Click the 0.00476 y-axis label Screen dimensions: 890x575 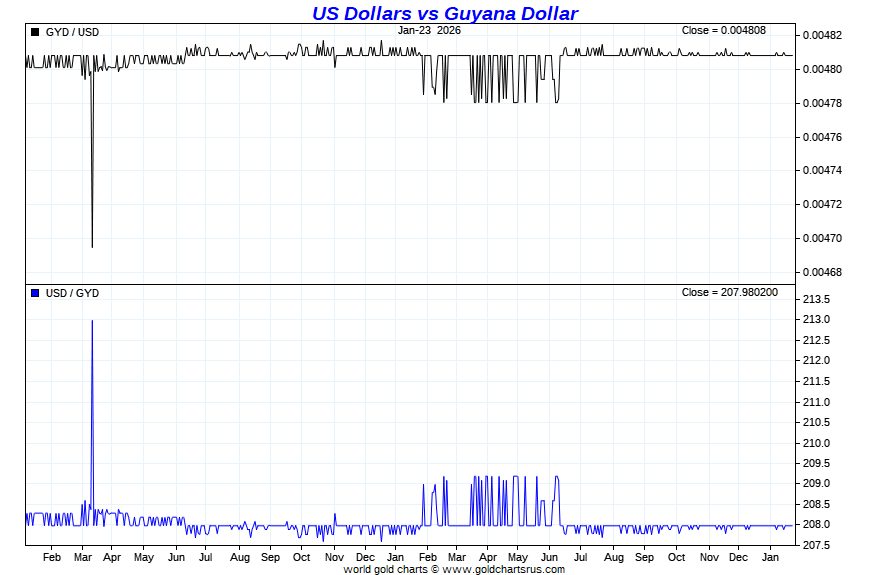point(822,137)
